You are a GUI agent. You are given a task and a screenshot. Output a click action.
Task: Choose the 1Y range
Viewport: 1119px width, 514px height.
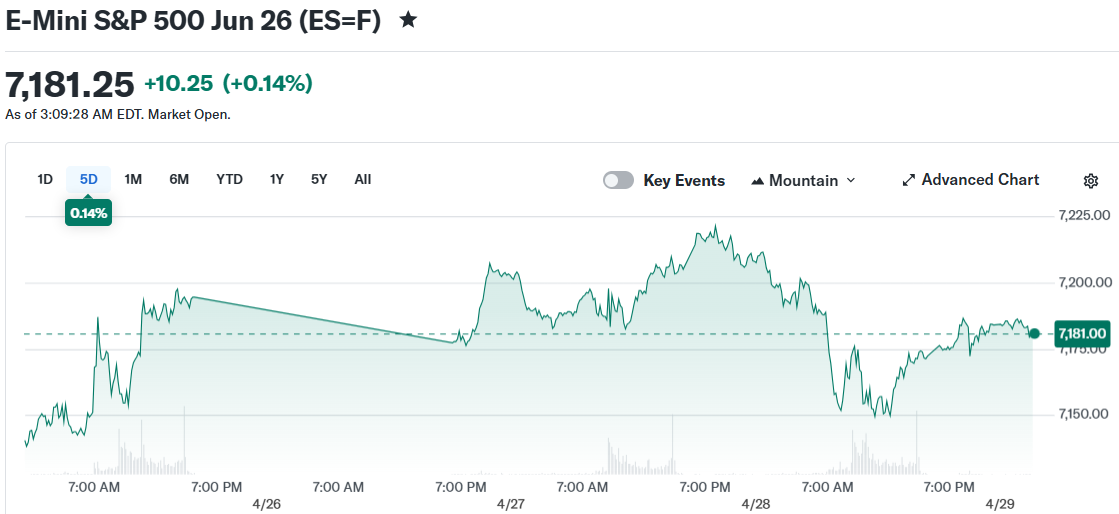[277, 179]
